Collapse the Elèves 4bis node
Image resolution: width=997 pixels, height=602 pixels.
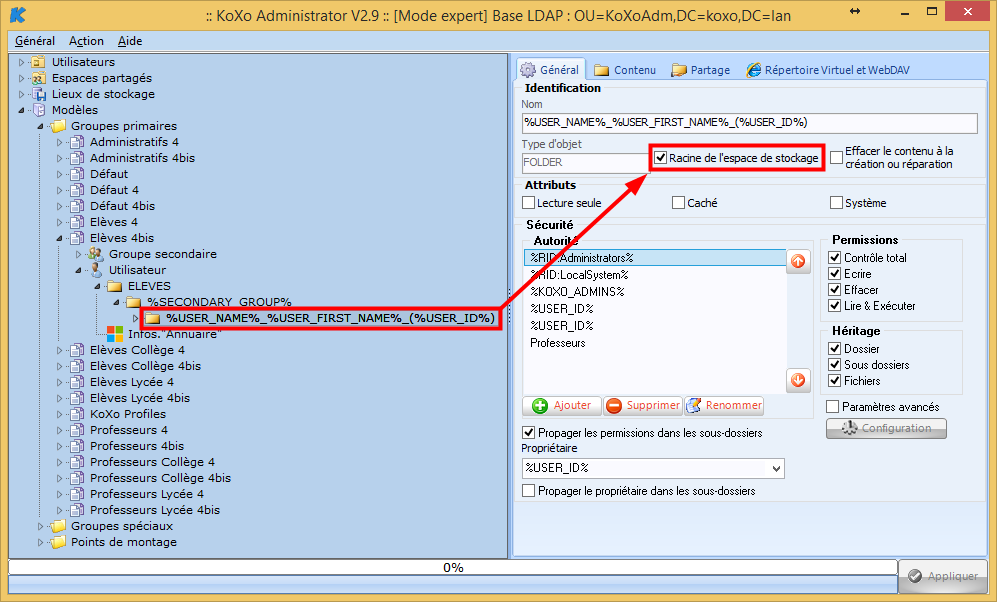coord(59,238)
